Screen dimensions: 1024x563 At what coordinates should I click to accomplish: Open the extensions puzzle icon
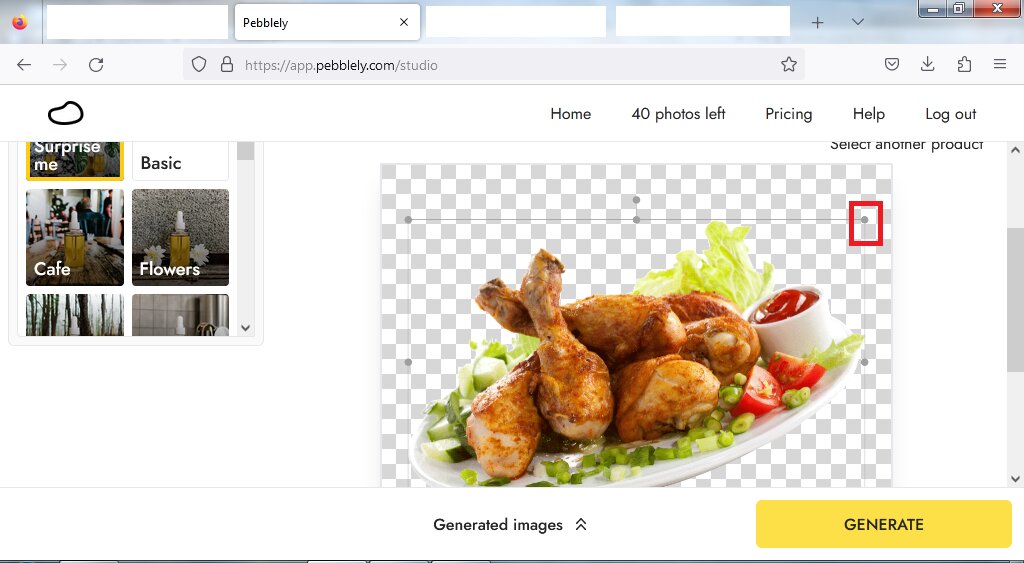[x=964, y=64]
